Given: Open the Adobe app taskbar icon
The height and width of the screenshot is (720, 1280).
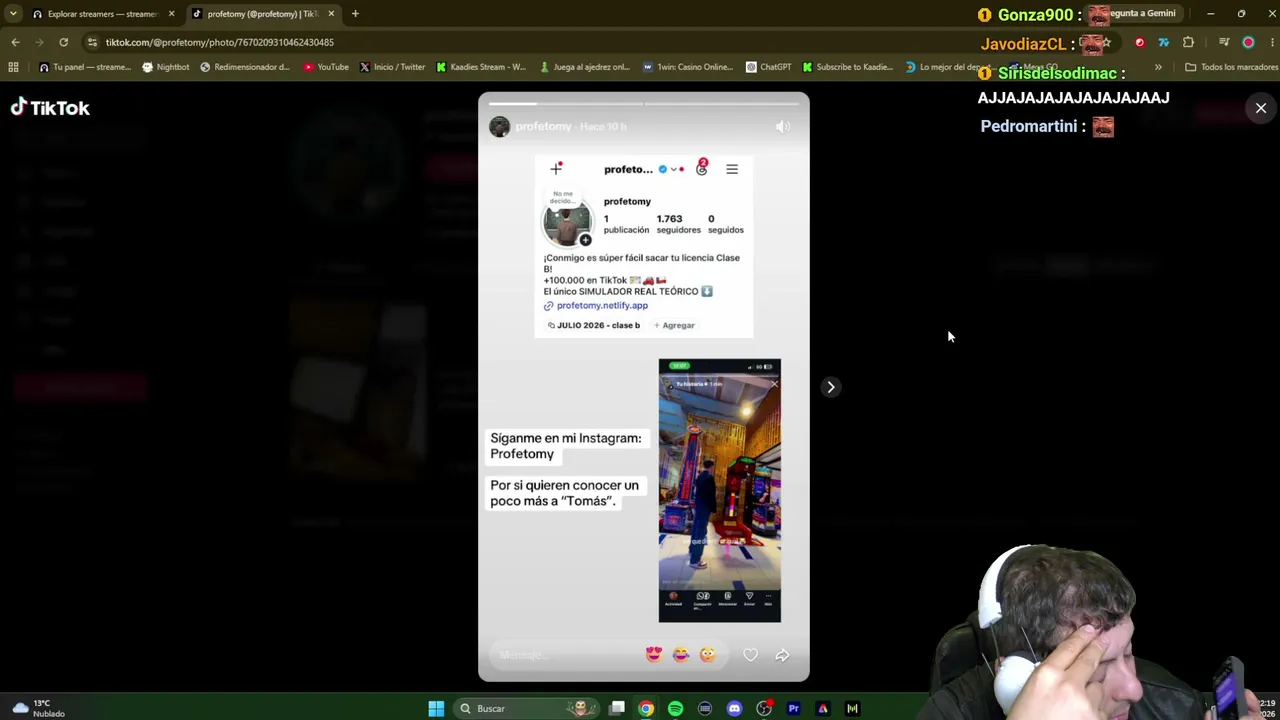Looking at the screenshot, I should click(x=823, y=708).
